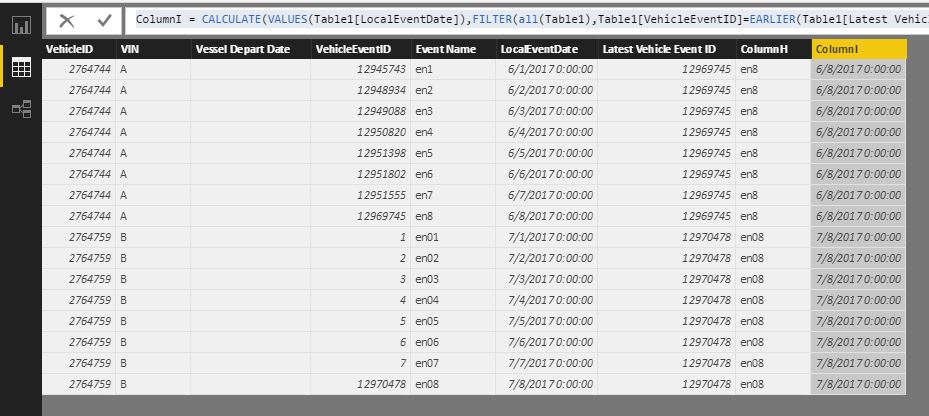
Task: Click the Event Name cell en07
Action: pyautogui.click(x=453, y=363)
